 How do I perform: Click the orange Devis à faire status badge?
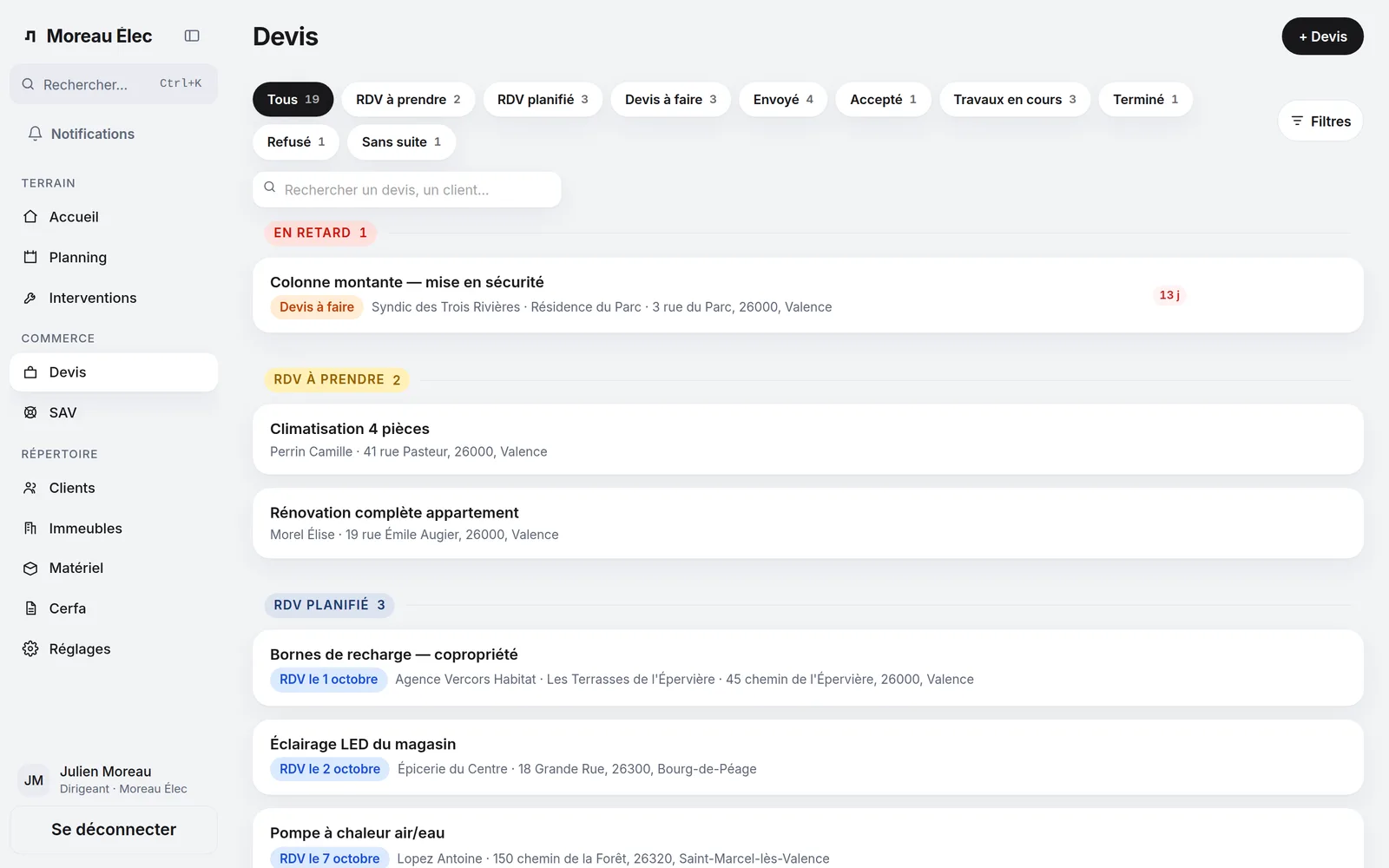(317, 306)
